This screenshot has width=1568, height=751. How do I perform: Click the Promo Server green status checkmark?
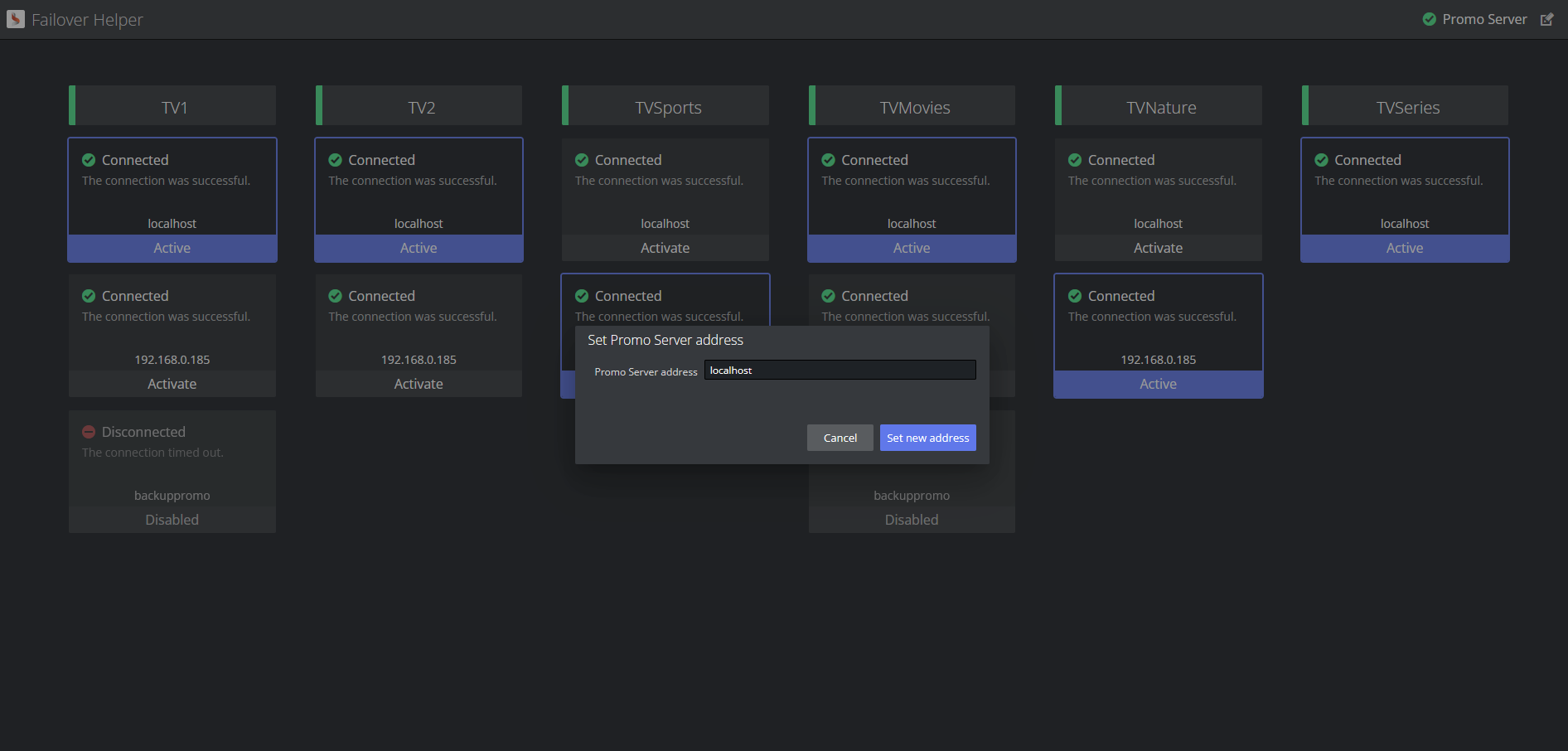pos(1429,19)
